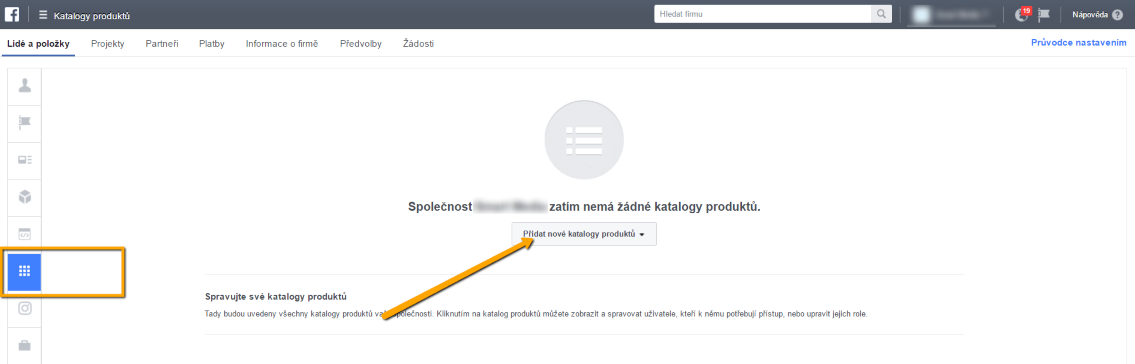
Task: Click Spravujte své katalogy produktů heading
Action: coord(277,297)
